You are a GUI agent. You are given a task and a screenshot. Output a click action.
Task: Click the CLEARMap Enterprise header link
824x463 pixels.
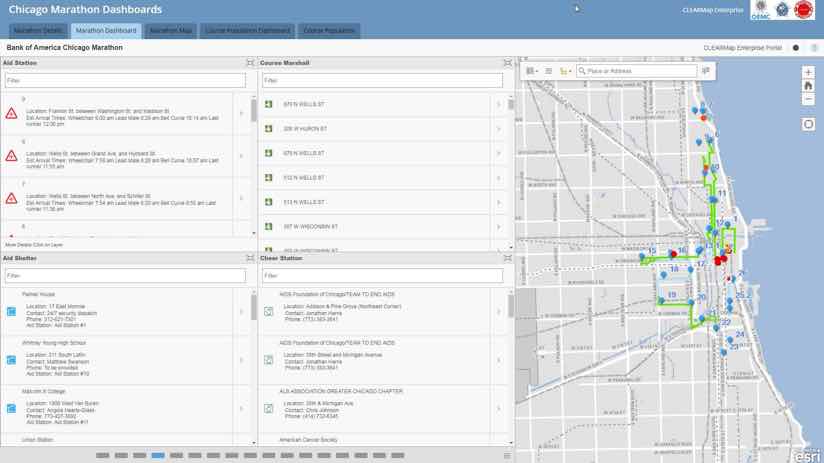coord(713,10)
